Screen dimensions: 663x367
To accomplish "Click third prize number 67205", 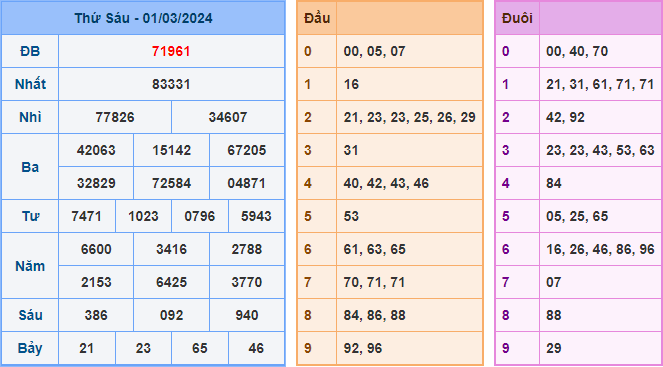I will tap(247, 150).
